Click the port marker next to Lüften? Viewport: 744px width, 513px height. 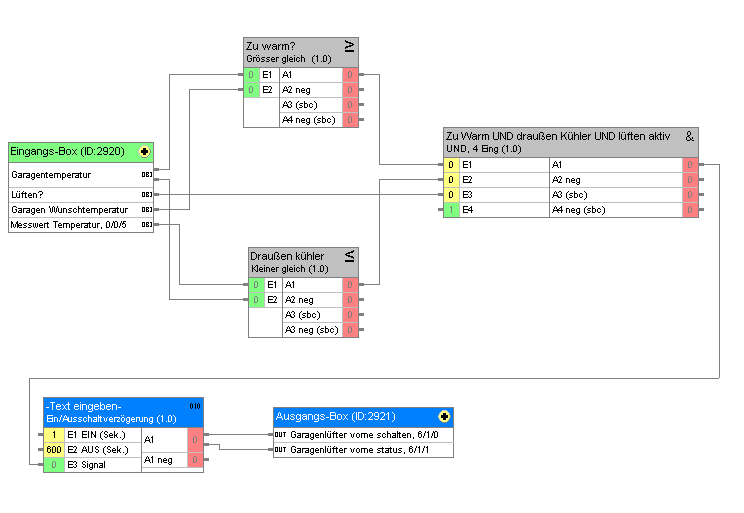tap(146, 194)
